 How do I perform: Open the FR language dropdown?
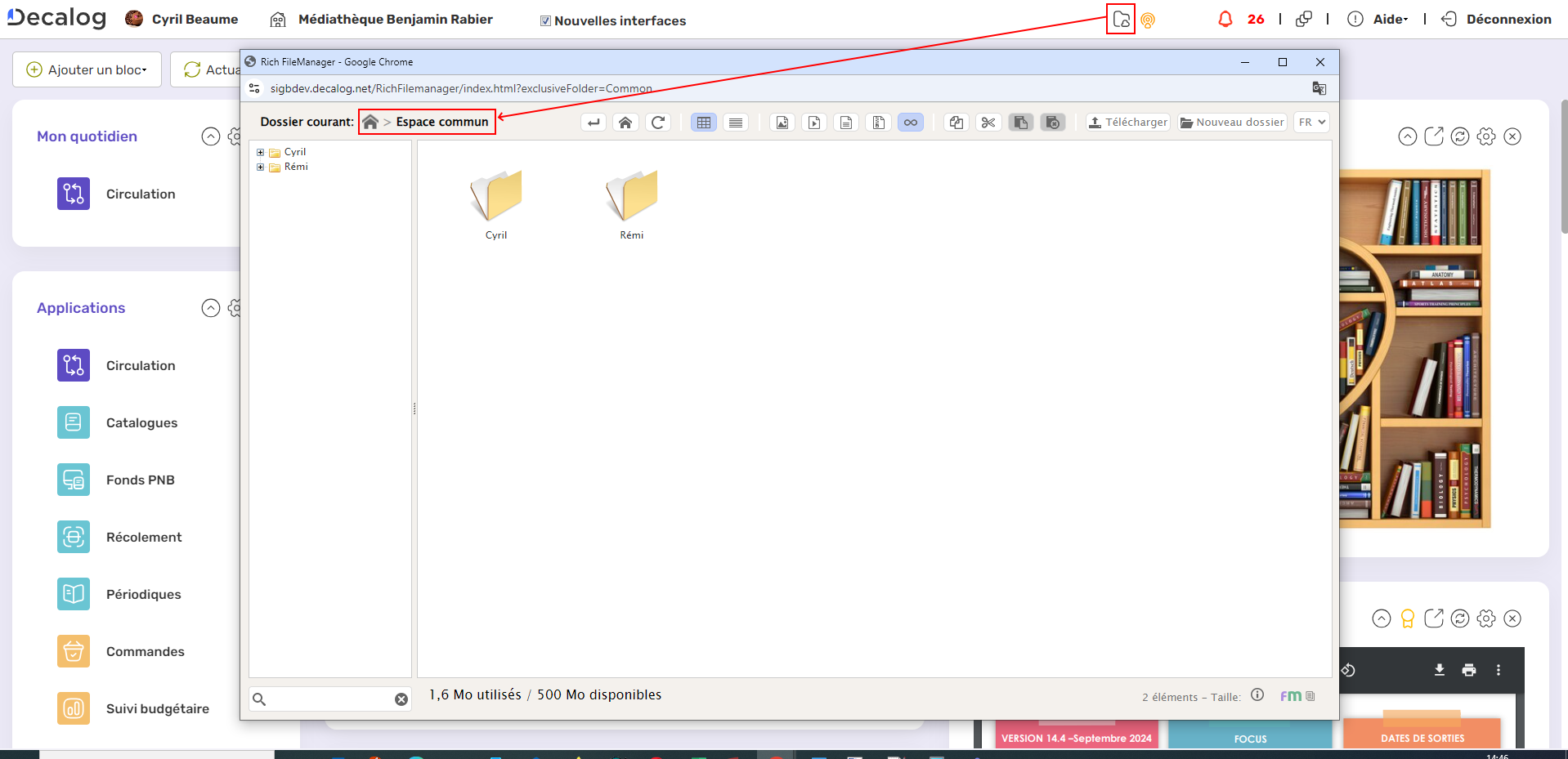click(1311, 123)
